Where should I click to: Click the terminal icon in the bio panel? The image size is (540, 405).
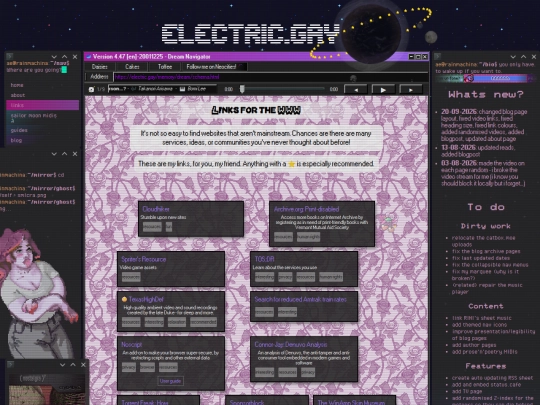click(438, 56)
